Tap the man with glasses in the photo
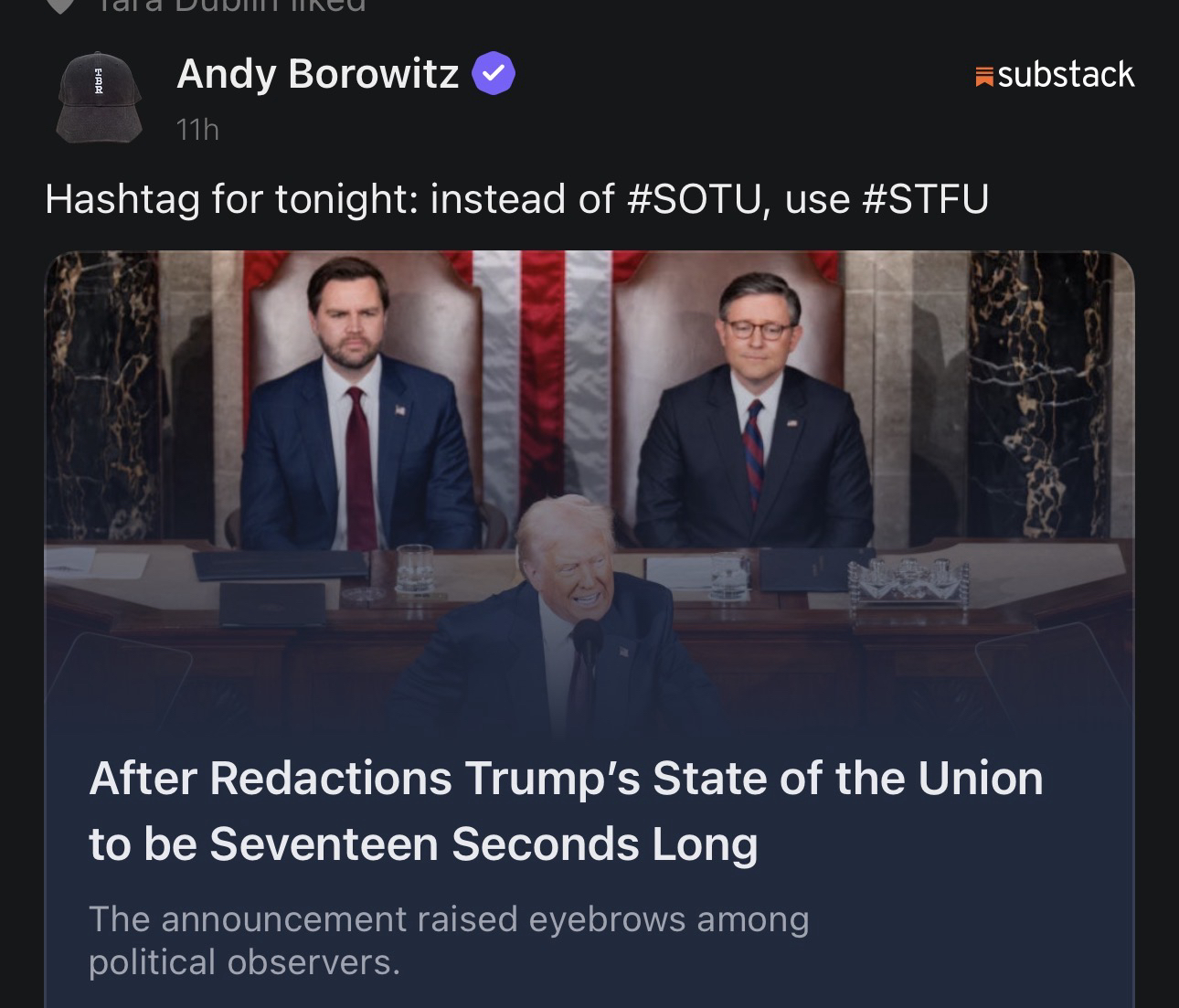 (753, 420)
